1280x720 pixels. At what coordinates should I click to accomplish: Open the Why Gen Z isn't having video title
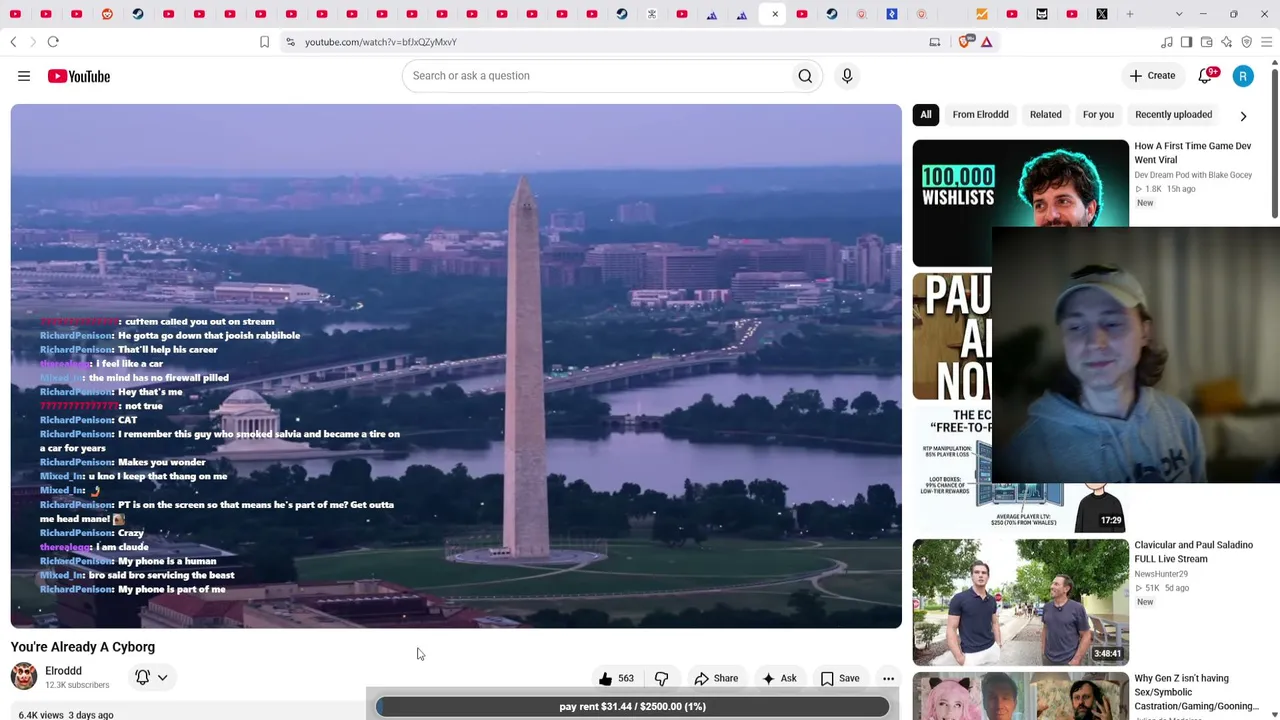[1196, 692]
